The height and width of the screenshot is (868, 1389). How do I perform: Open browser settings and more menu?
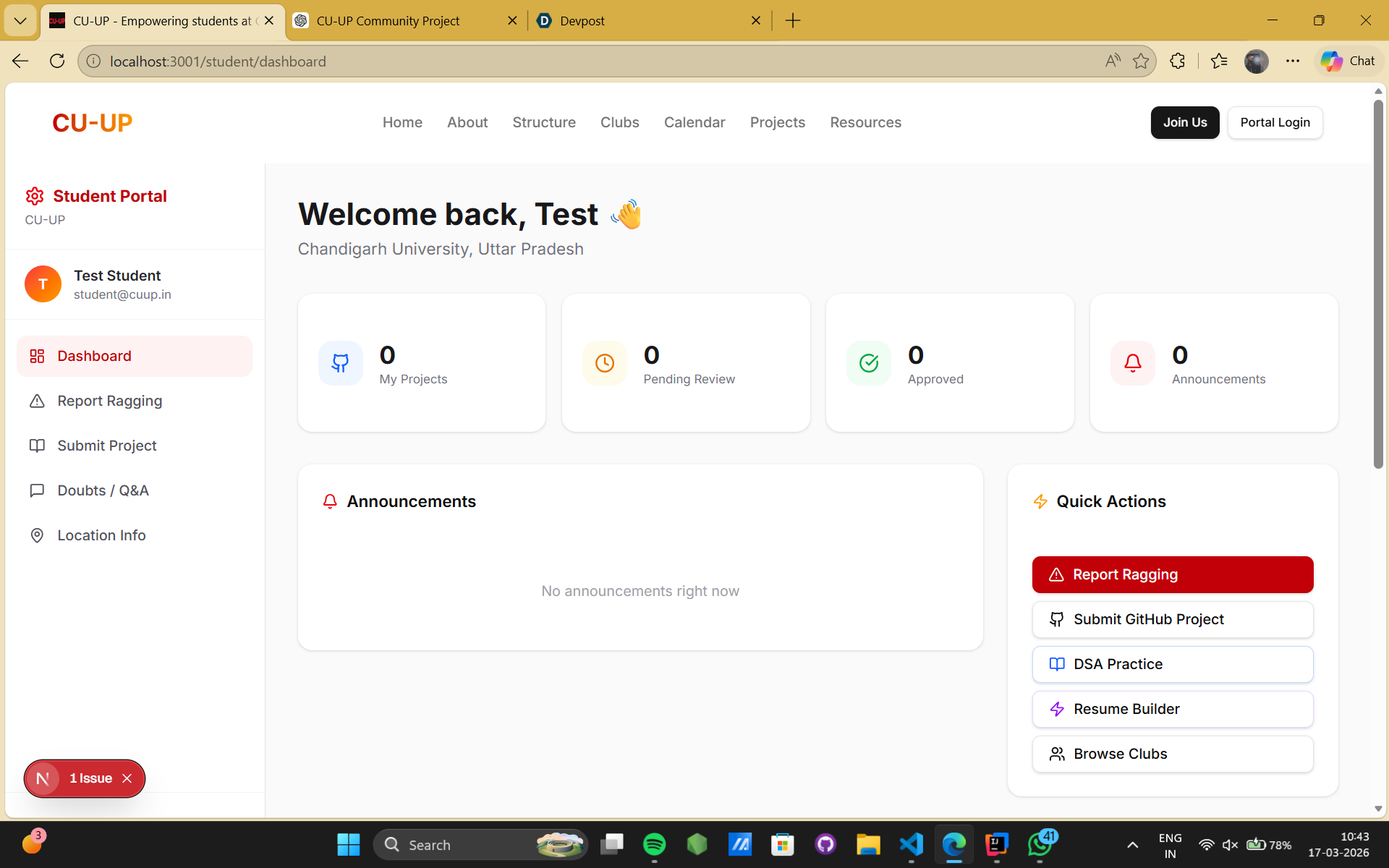1293,61
